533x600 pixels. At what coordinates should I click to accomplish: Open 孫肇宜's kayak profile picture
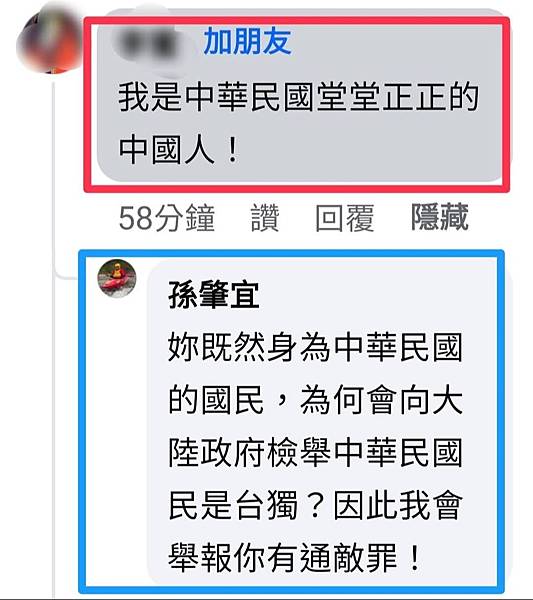pos(117,278)
